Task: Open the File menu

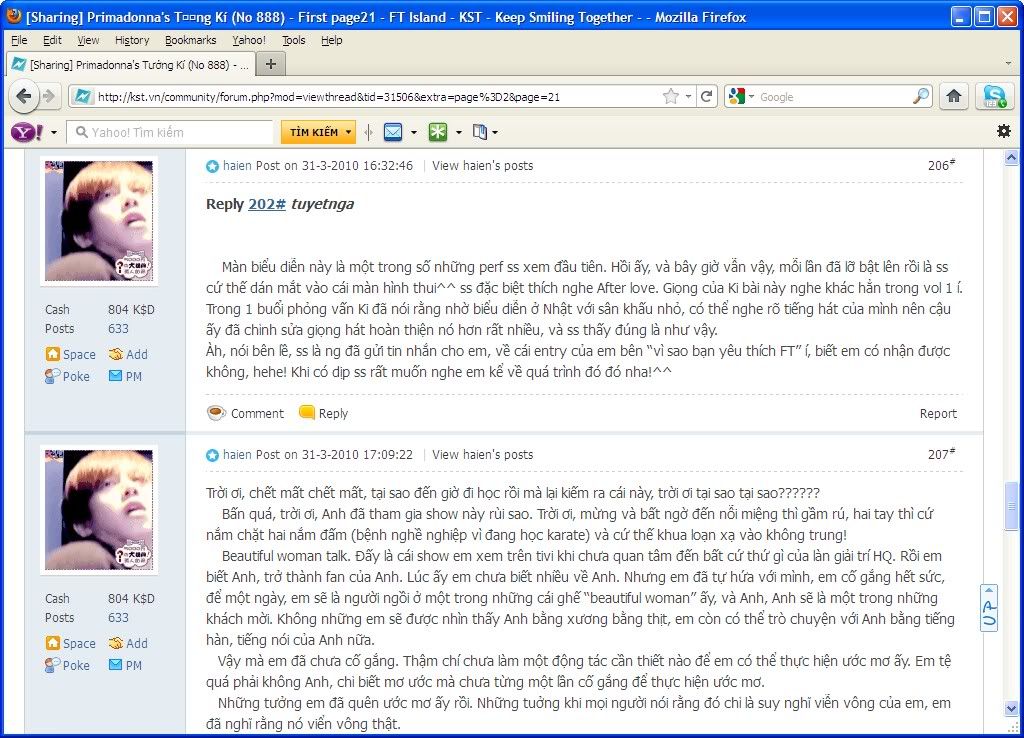Action: pyautogui.click(x=20, y=40)
